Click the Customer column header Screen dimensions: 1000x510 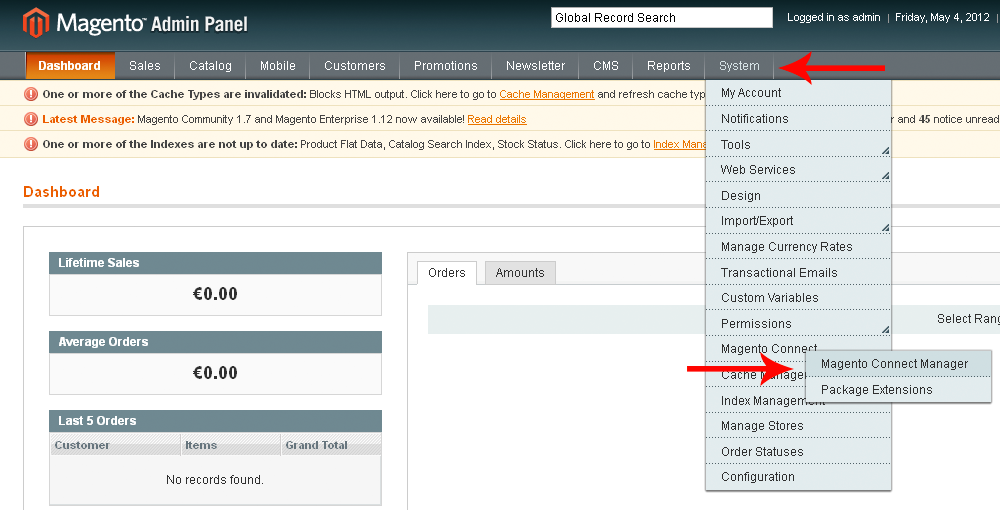tap(115, 445)
